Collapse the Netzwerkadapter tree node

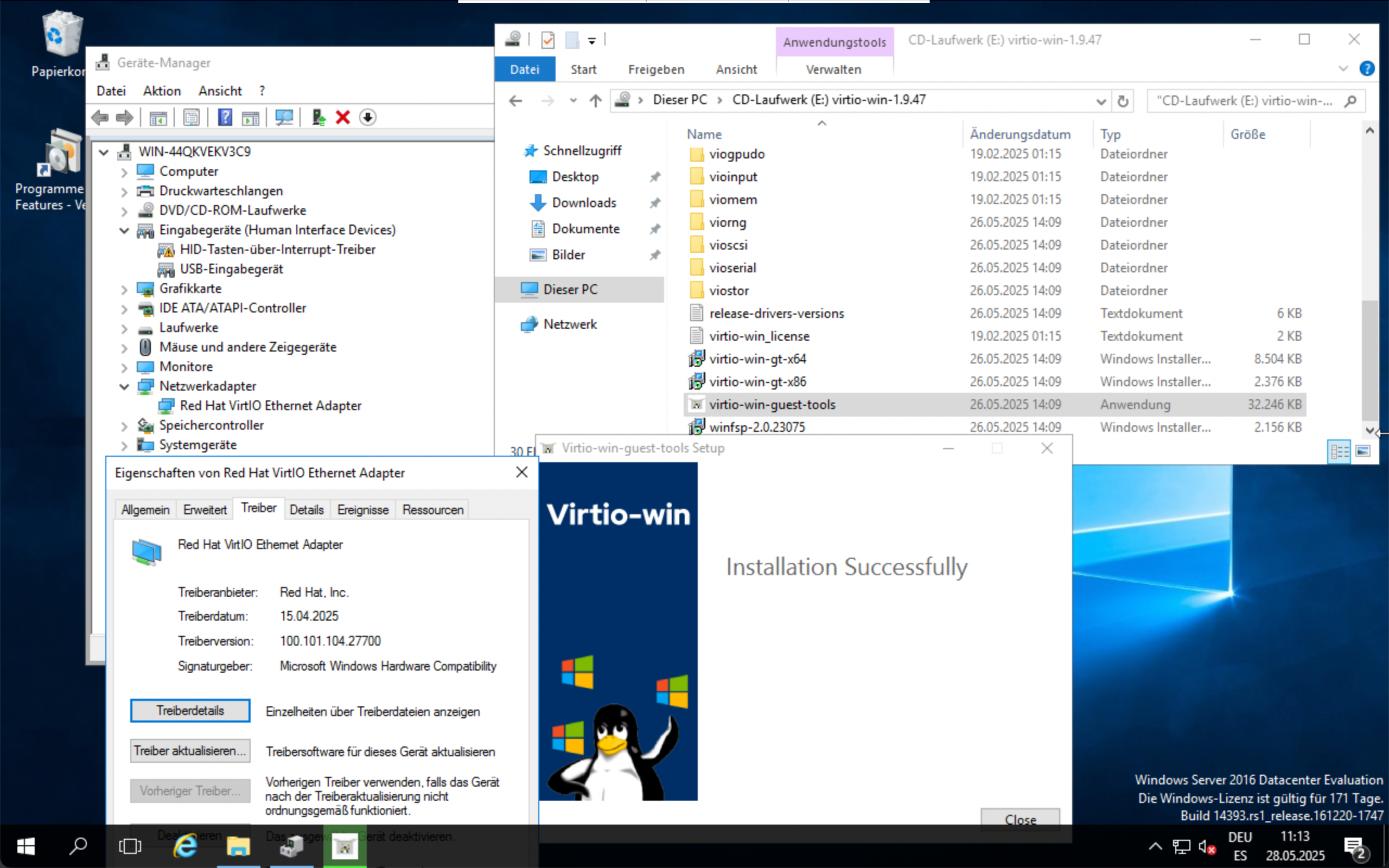pos(124,386)
